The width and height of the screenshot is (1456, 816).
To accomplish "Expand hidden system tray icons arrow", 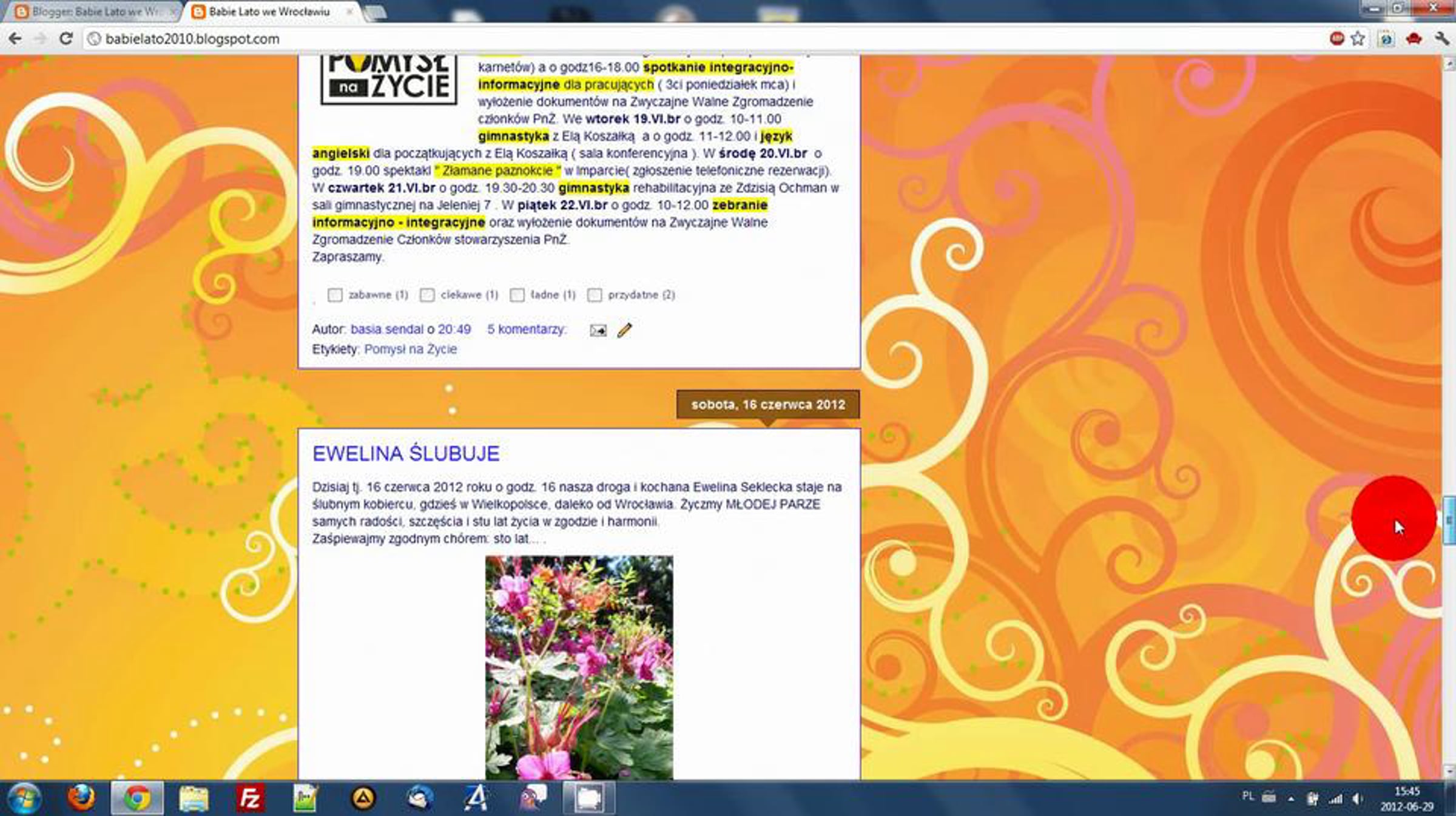I will tap(1291, 799).
